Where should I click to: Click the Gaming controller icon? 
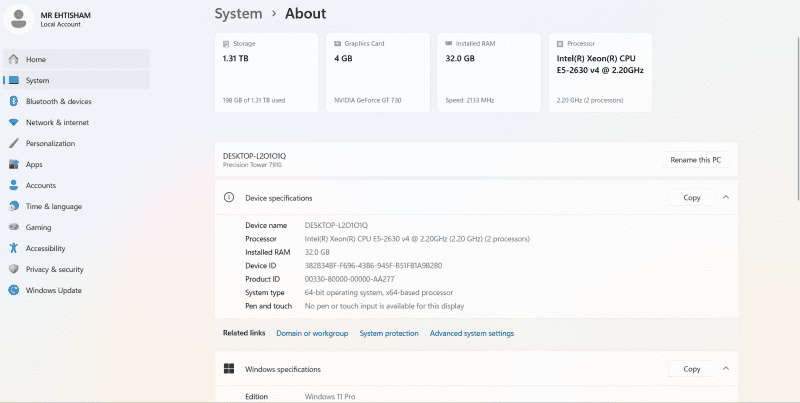coord(13,227)
